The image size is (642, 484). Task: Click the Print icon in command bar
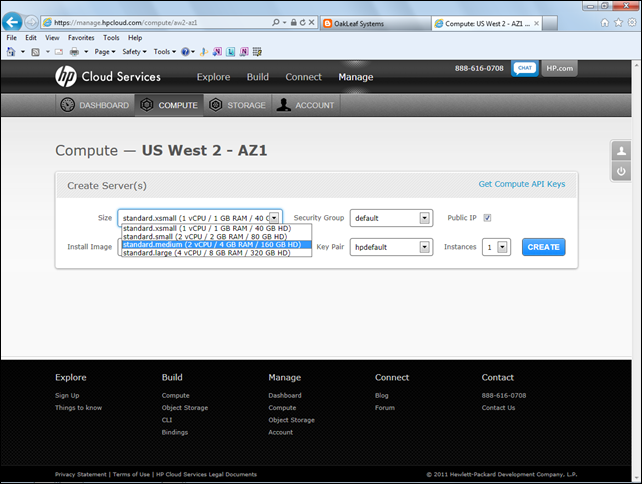(74, 52)
